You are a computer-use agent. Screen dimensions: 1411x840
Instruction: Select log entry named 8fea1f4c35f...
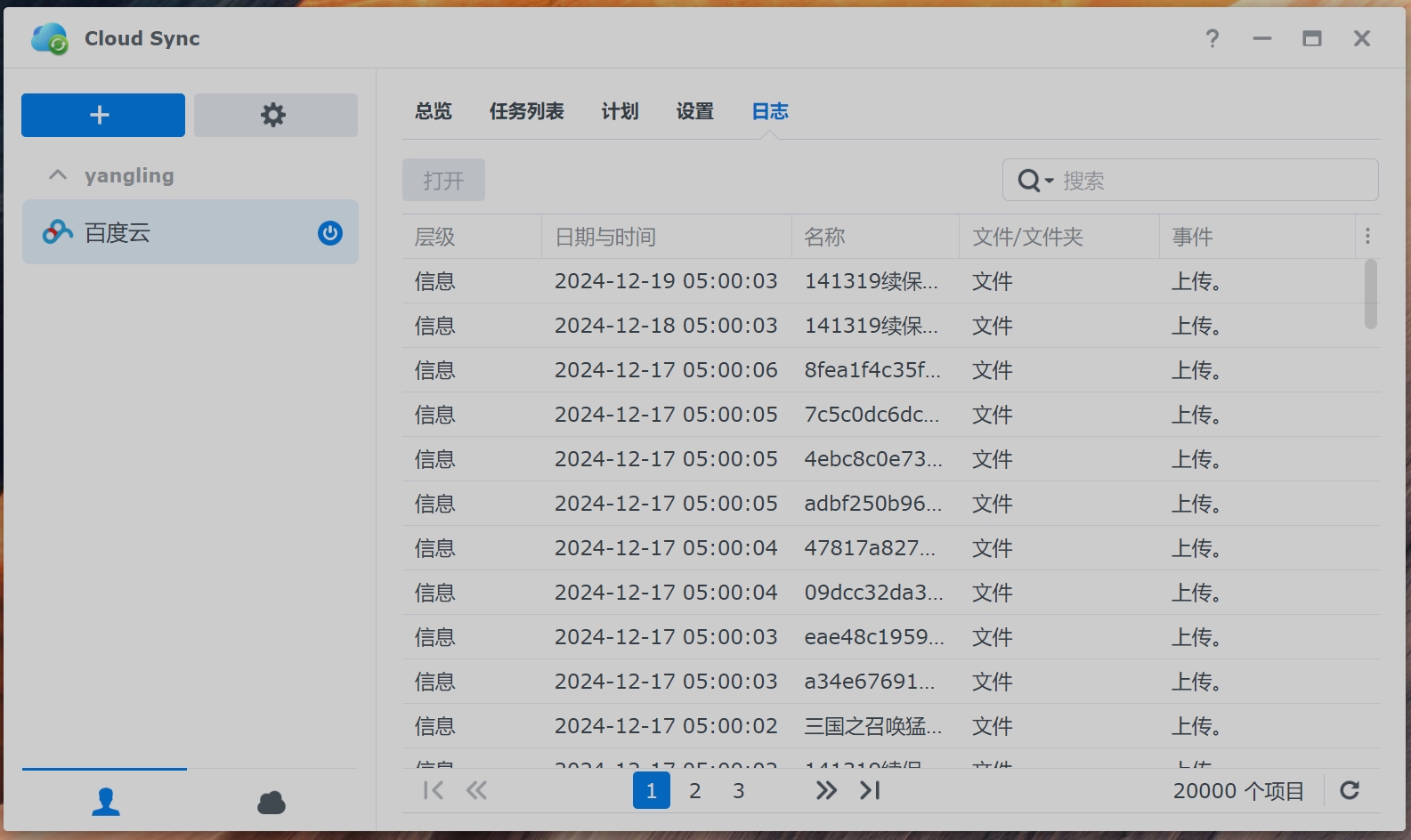tap(891, 370)
